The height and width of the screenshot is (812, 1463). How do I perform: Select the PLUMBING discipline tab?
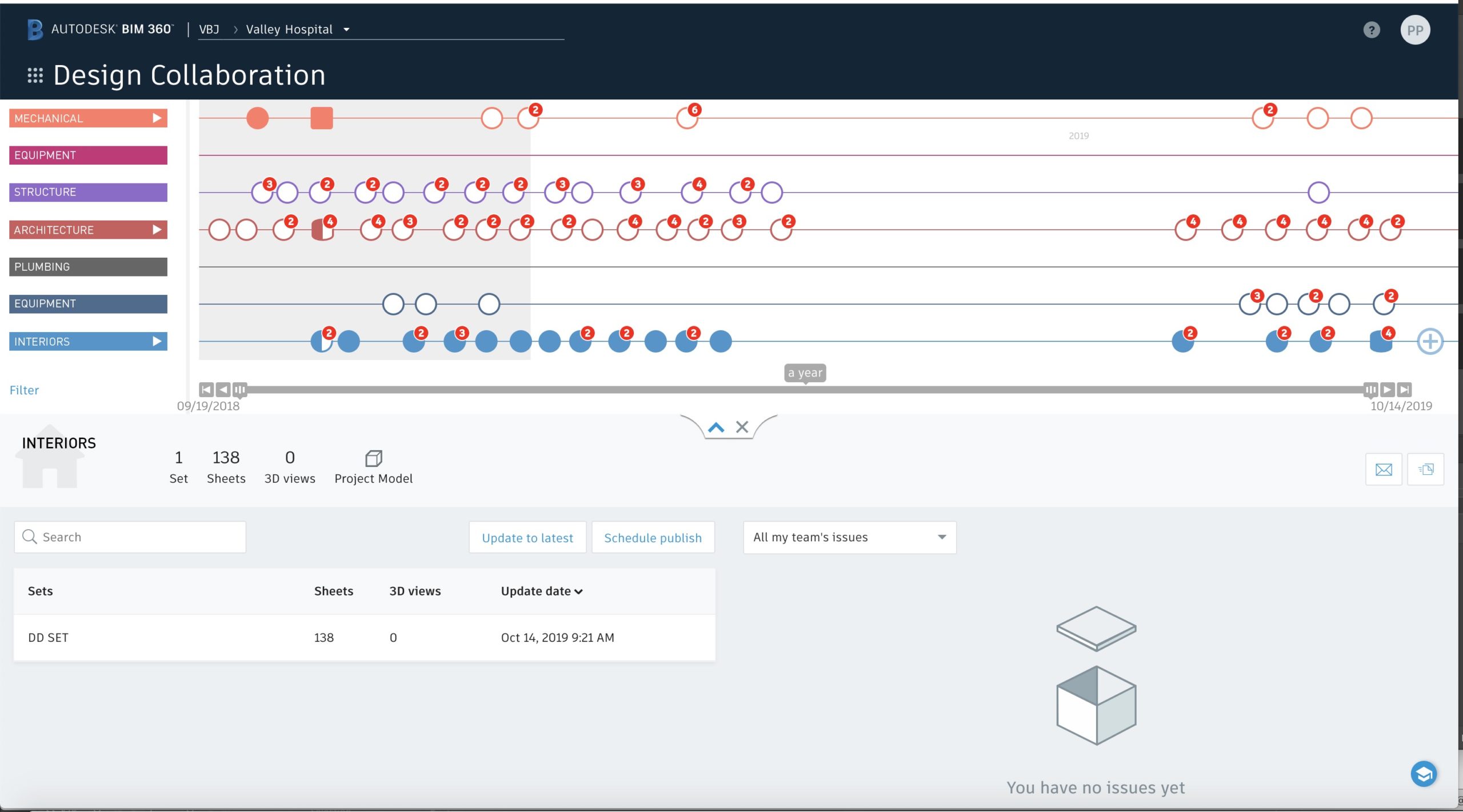[x=89, y=266]
